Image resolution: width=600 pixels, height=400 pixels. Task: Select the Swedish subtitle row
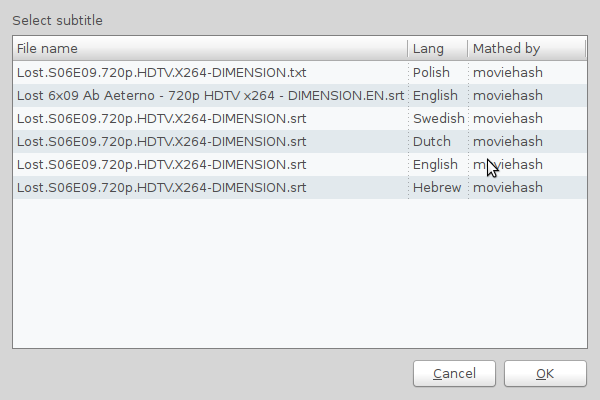pos(300,118)
